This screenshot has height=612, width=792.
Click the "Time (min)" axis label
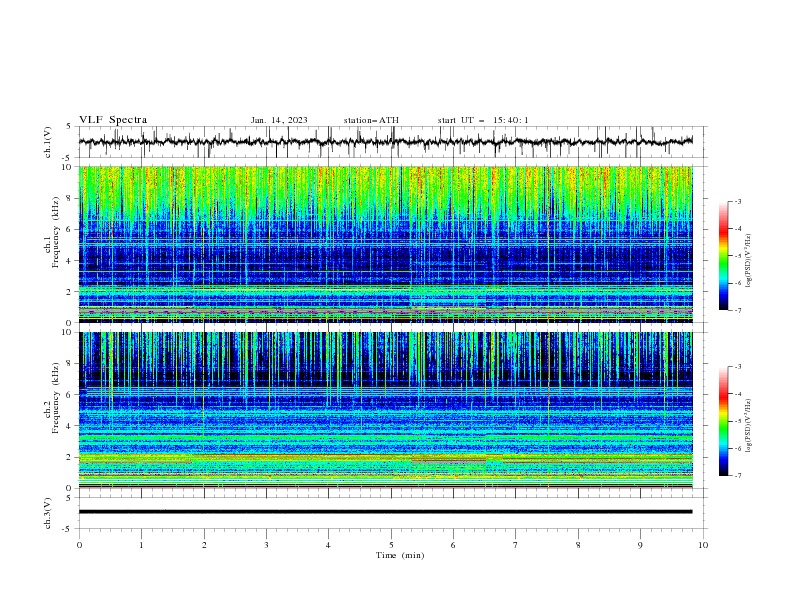[400, 555]
